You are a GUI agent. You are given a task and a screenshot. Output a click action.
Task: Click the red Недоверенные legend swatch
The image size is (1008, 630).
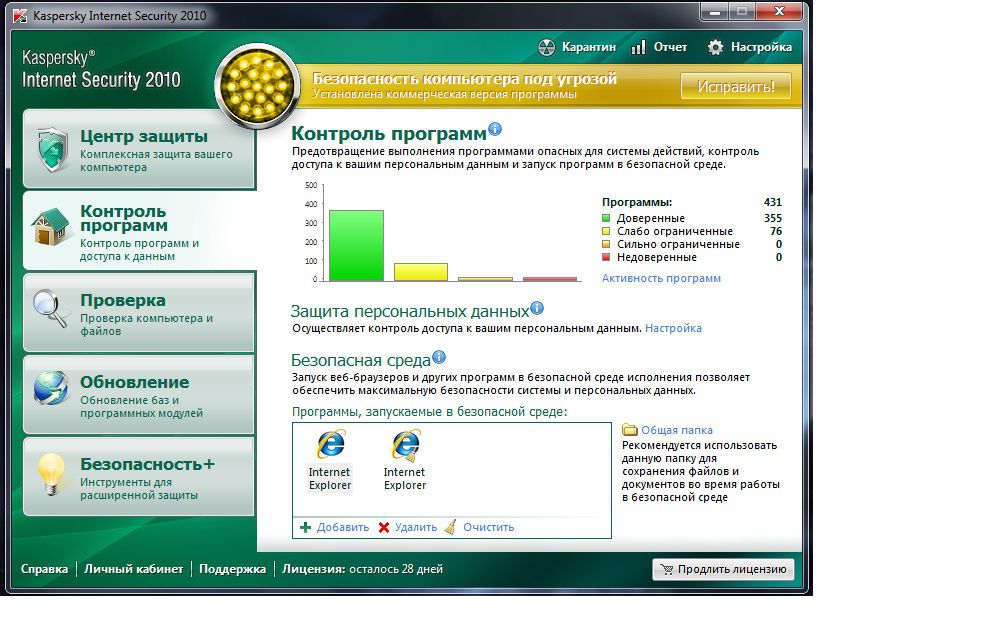(606, 257)
